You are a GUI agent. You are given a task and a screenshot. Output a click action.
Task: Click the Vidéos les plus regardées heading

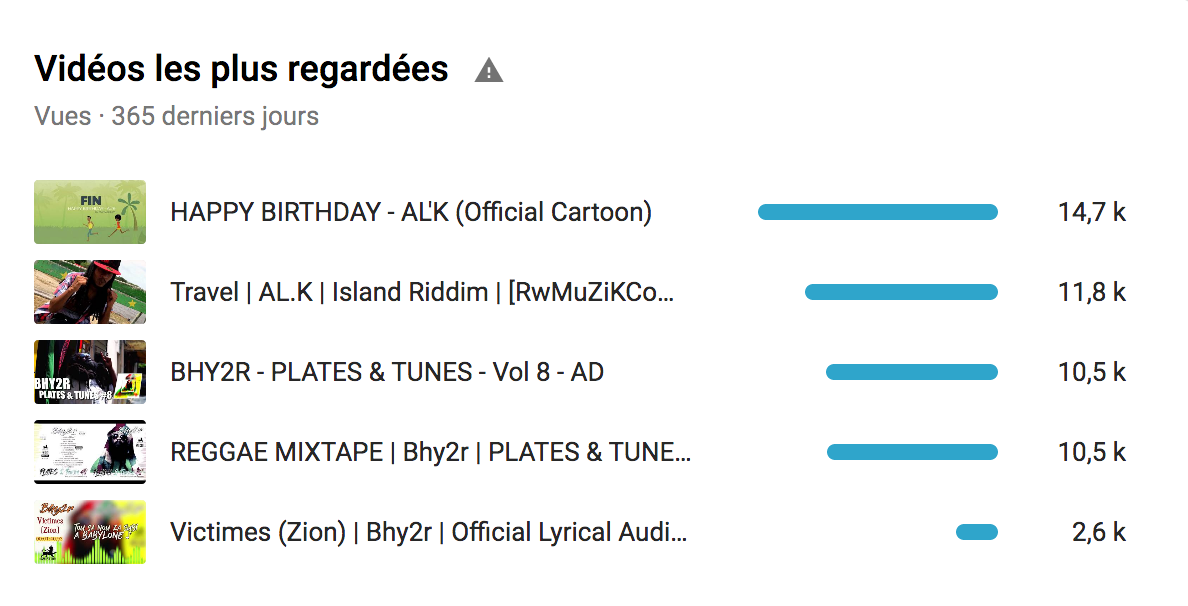point(241,69)
